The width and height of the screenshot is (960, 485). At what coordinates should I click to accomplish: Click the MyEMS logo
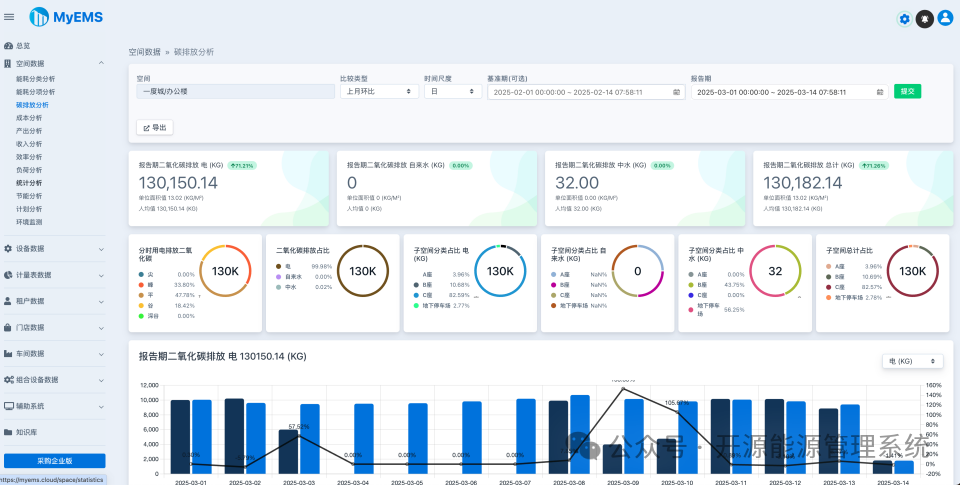coord(66,17)
